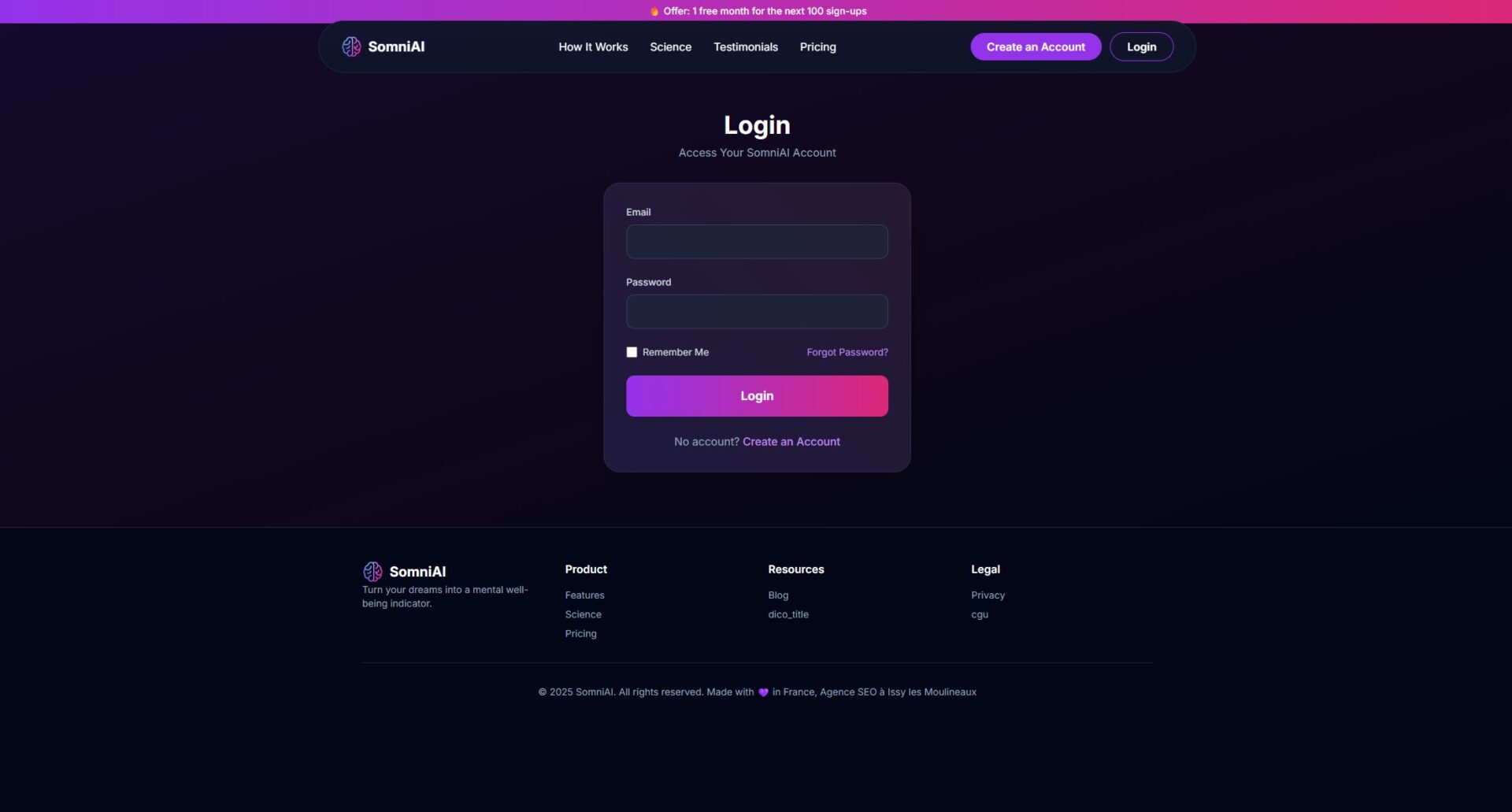Viewport: 1512px width, 812px height.
Task: Click the Forgot Password? link
Action: [847, 352]
